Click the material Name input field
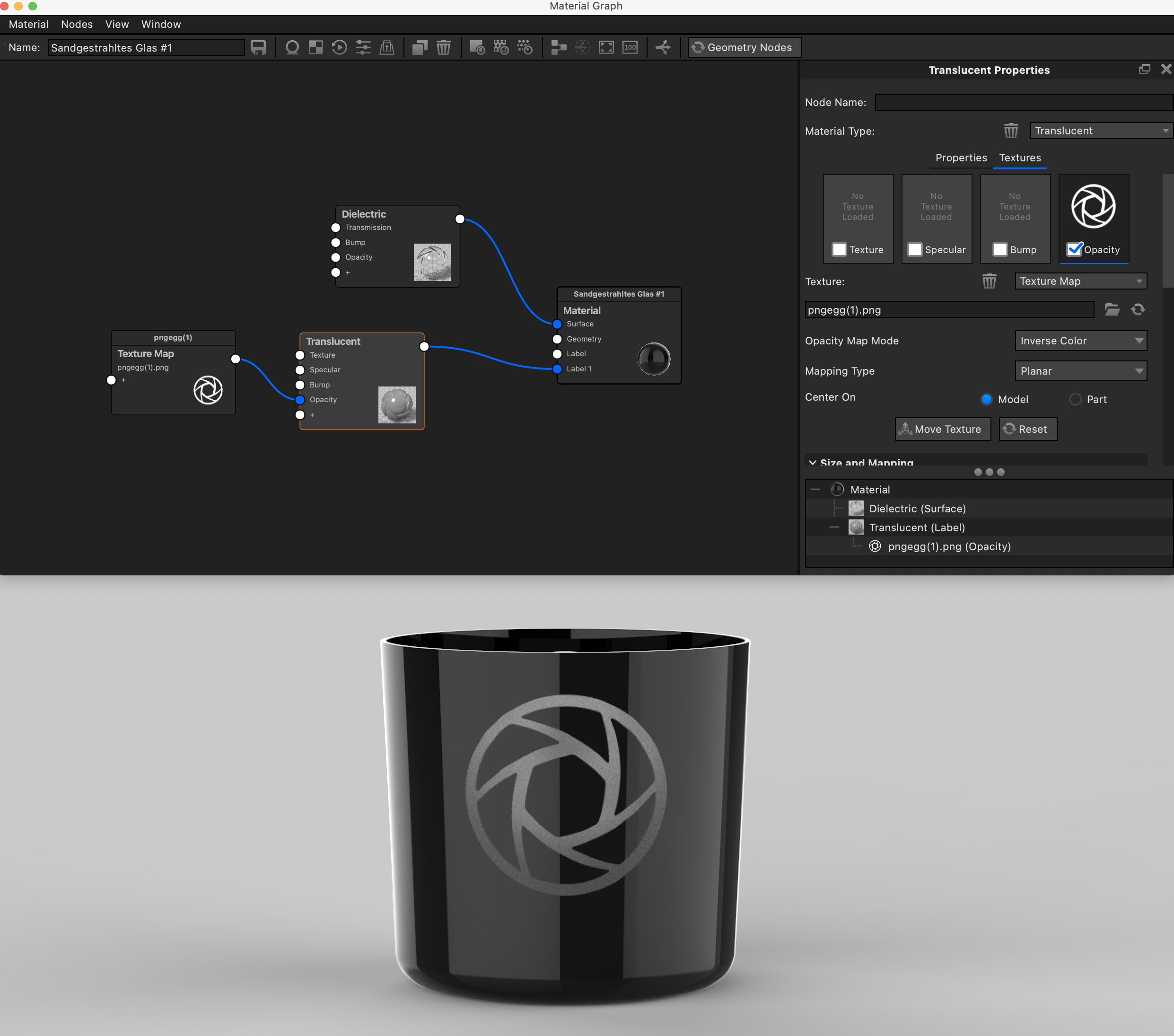The height and width of the screenshot is (1036, 1174). coord(147,48)
